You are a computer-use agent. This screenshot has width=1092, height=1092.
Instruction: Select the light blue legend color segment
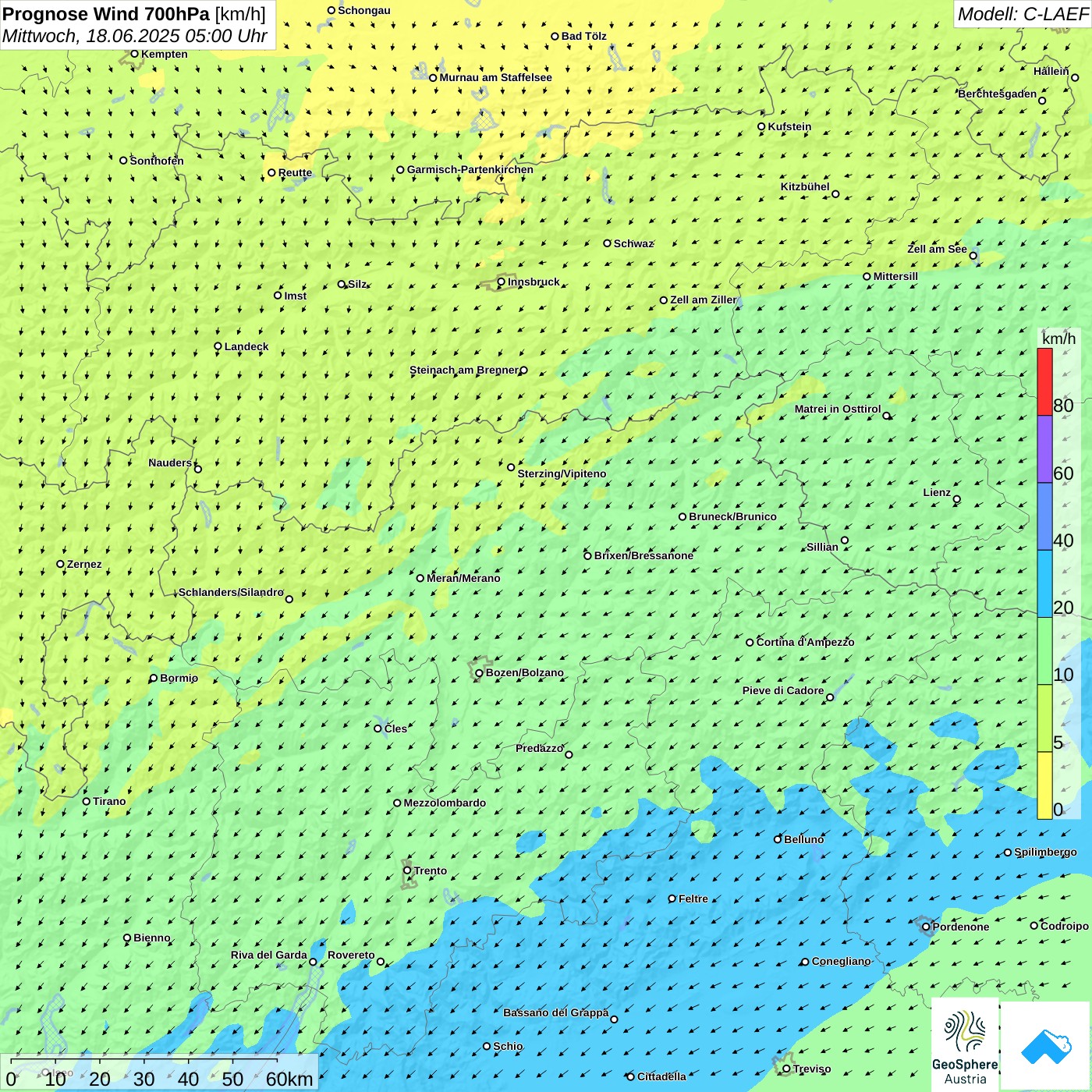click(x=1044, y=584)
